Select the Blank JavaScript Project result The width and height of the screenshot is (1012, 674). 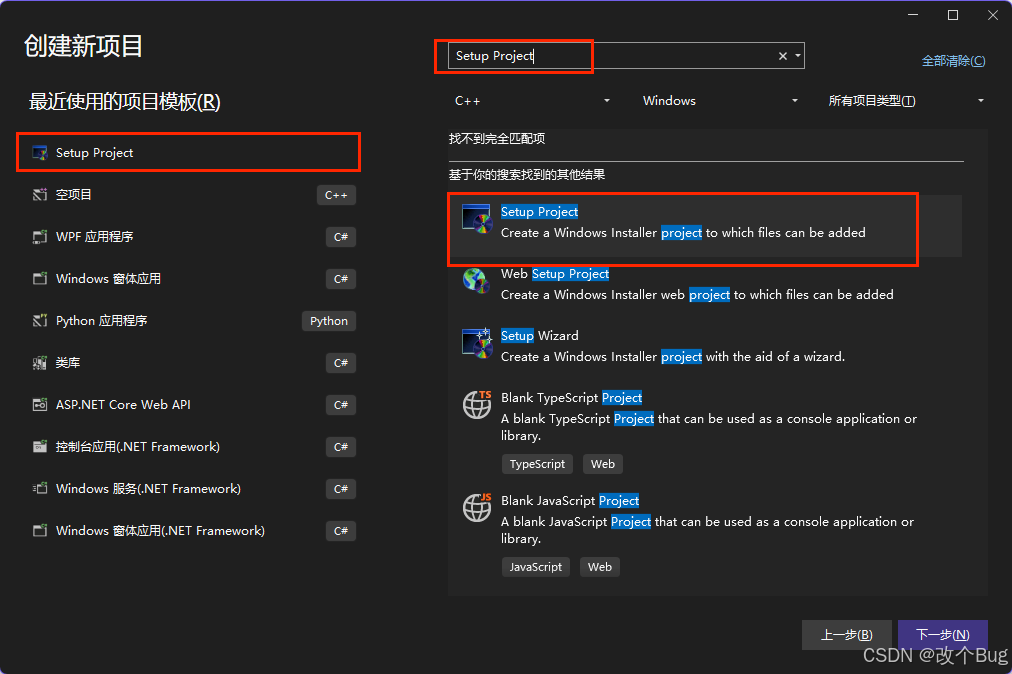pos(705,535)
